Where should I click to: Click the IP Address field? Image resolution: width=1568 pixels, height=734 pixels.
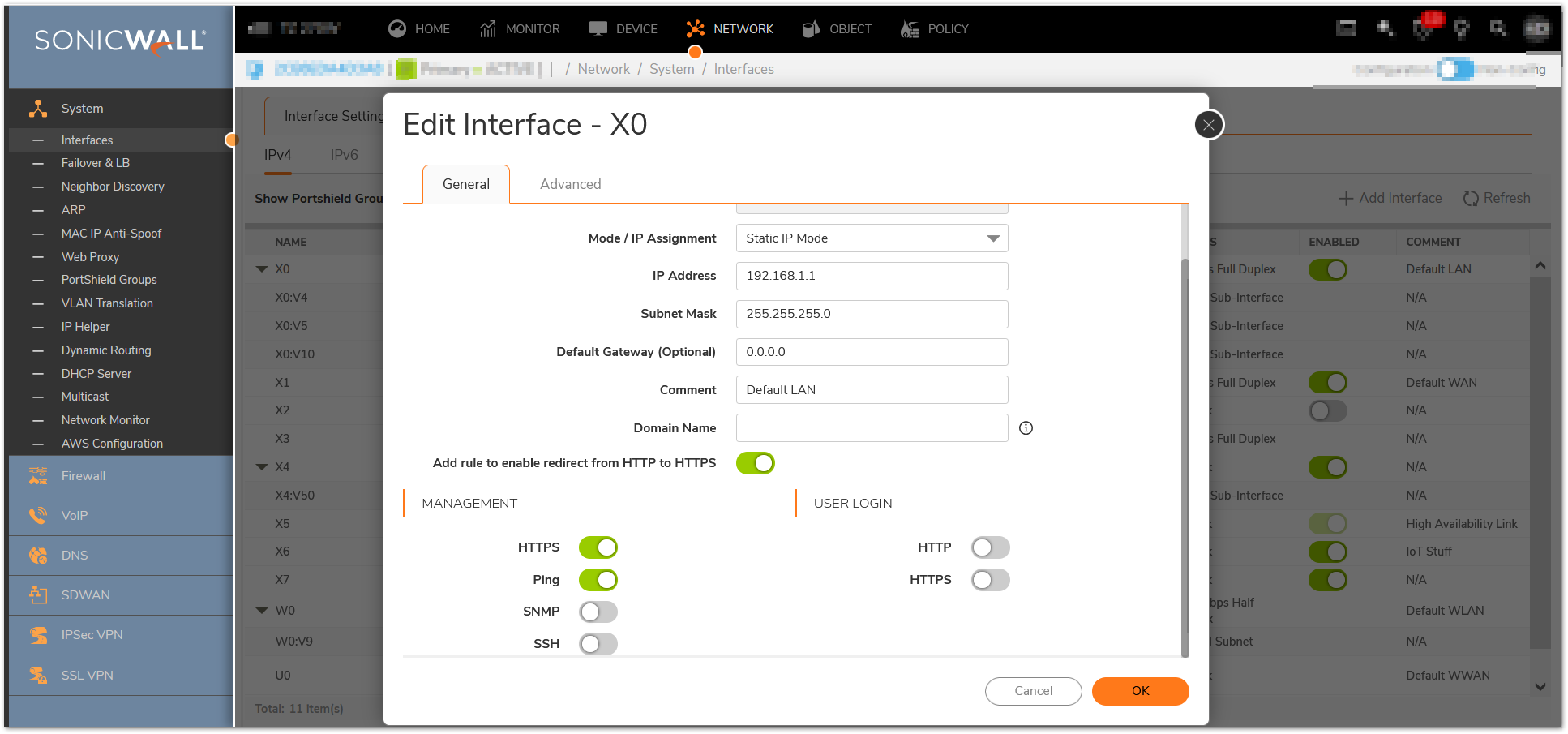(x=872, y=276)
